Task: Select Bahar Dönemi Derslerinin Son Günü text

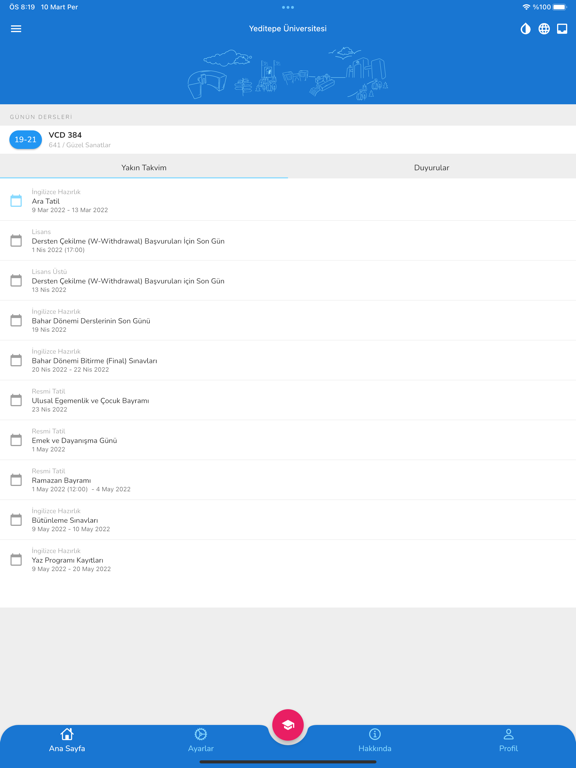Action: [91, 321]
